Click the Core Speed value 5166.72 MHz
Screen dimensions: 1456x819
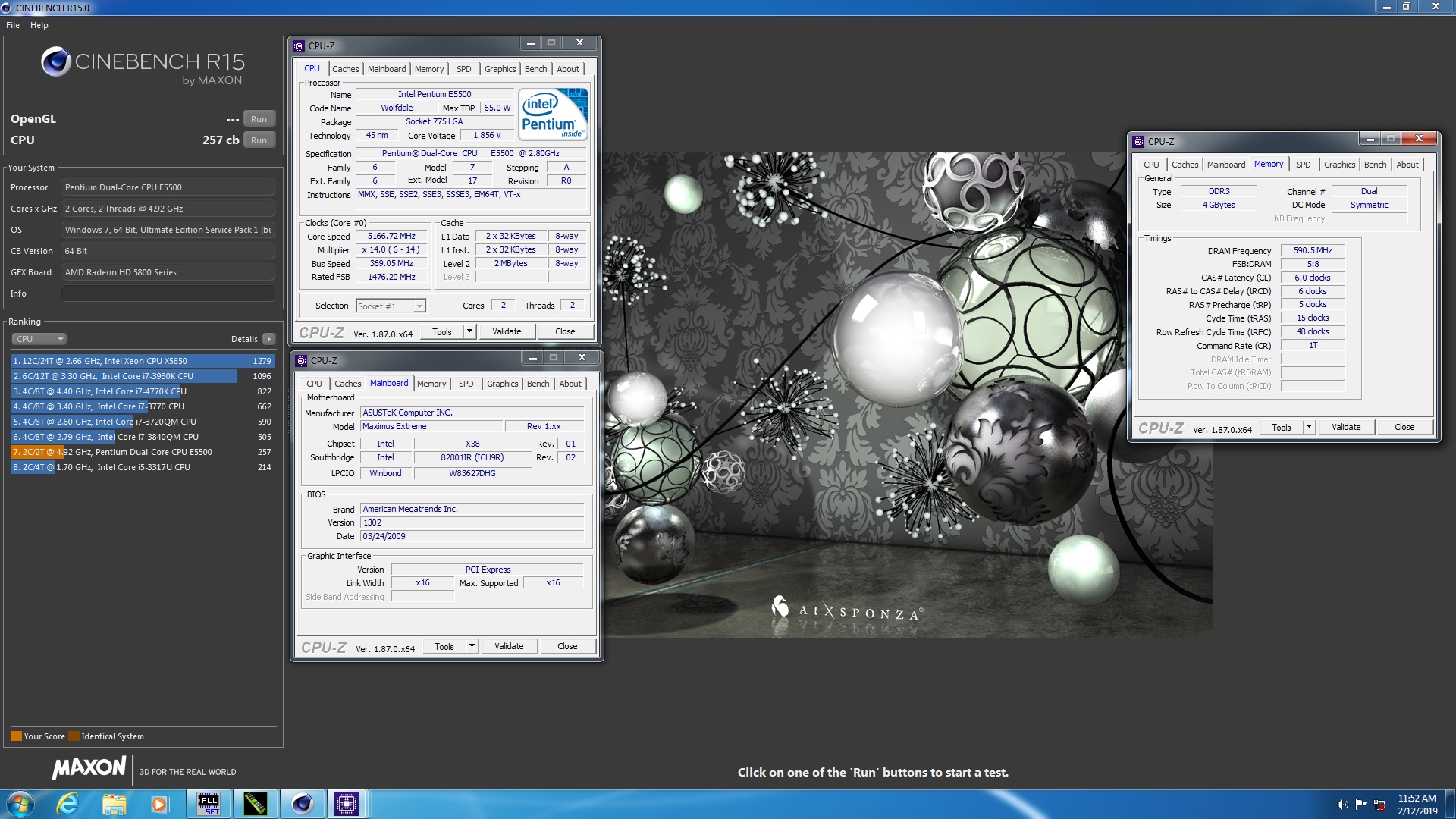(391, 236)
